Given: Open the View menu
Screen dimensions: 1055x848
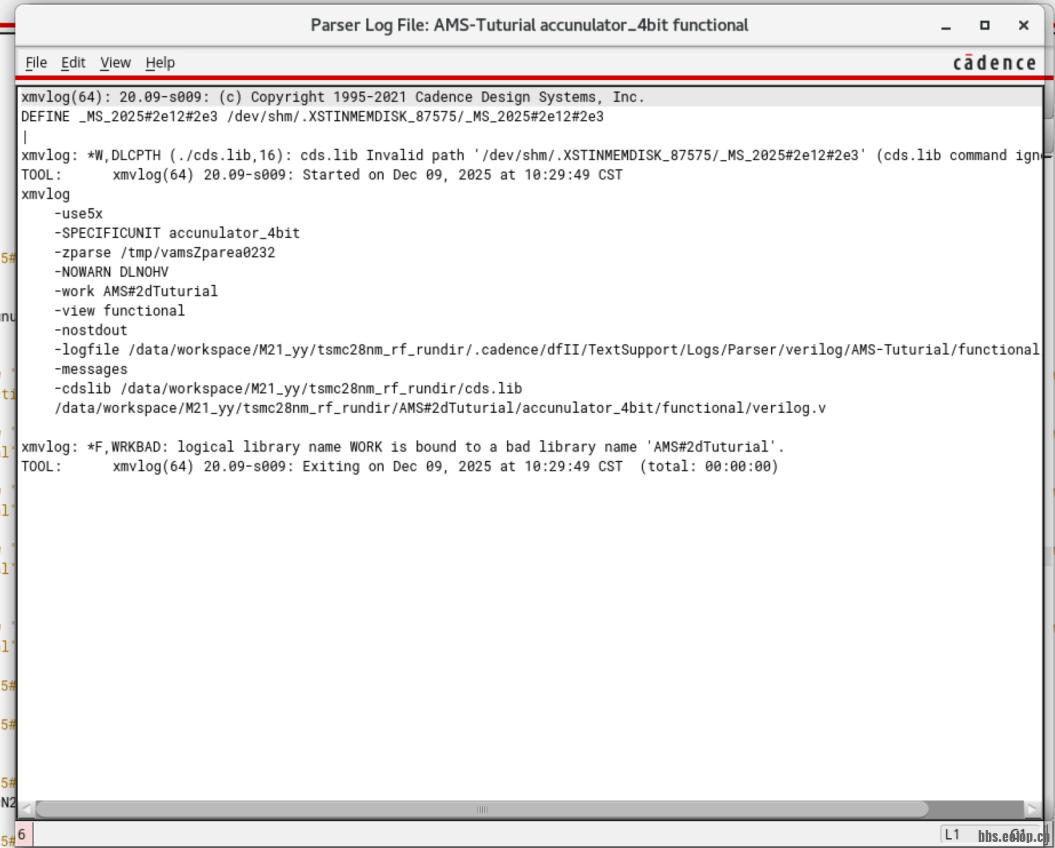Looking at the screenshot, I should [x=115, y=62].
